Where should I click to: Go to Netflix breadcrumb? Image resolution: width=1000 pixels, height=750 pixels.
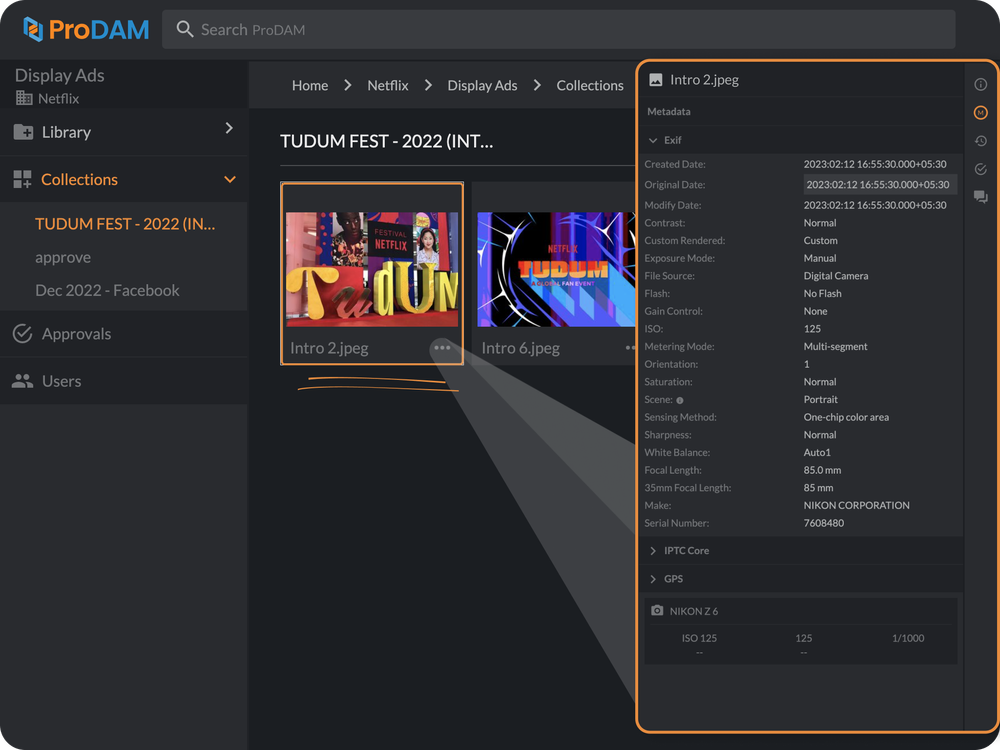[x=388, y=85]
